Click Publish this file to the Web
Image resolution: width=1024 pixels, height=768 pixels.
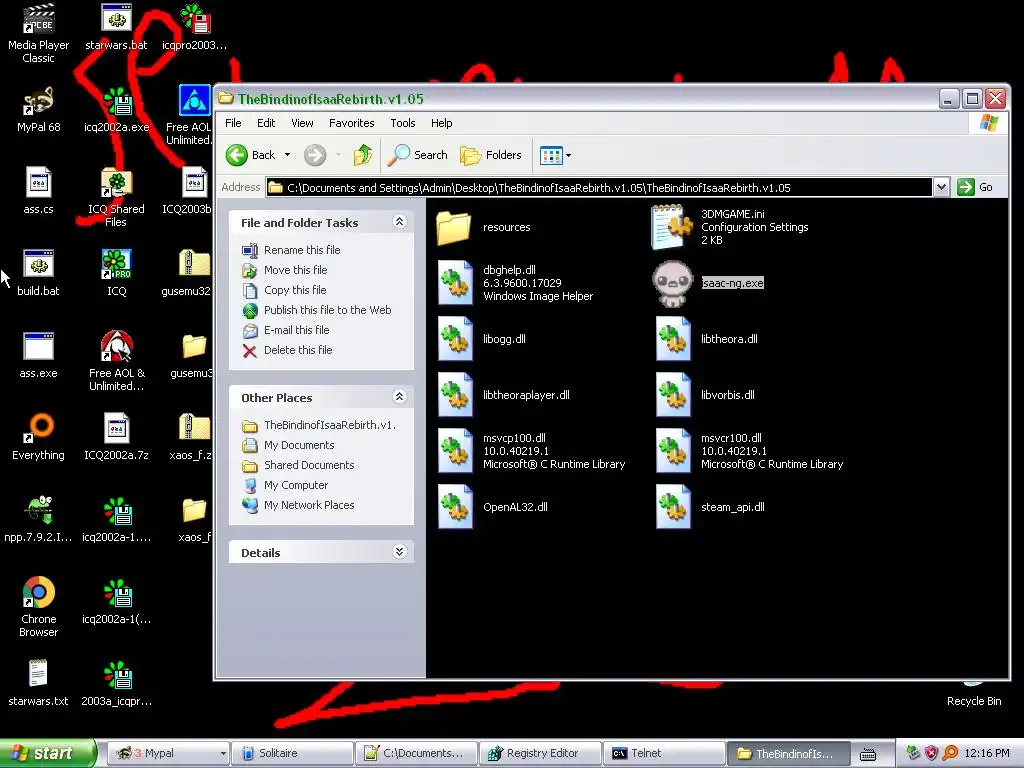coord(327,310)
